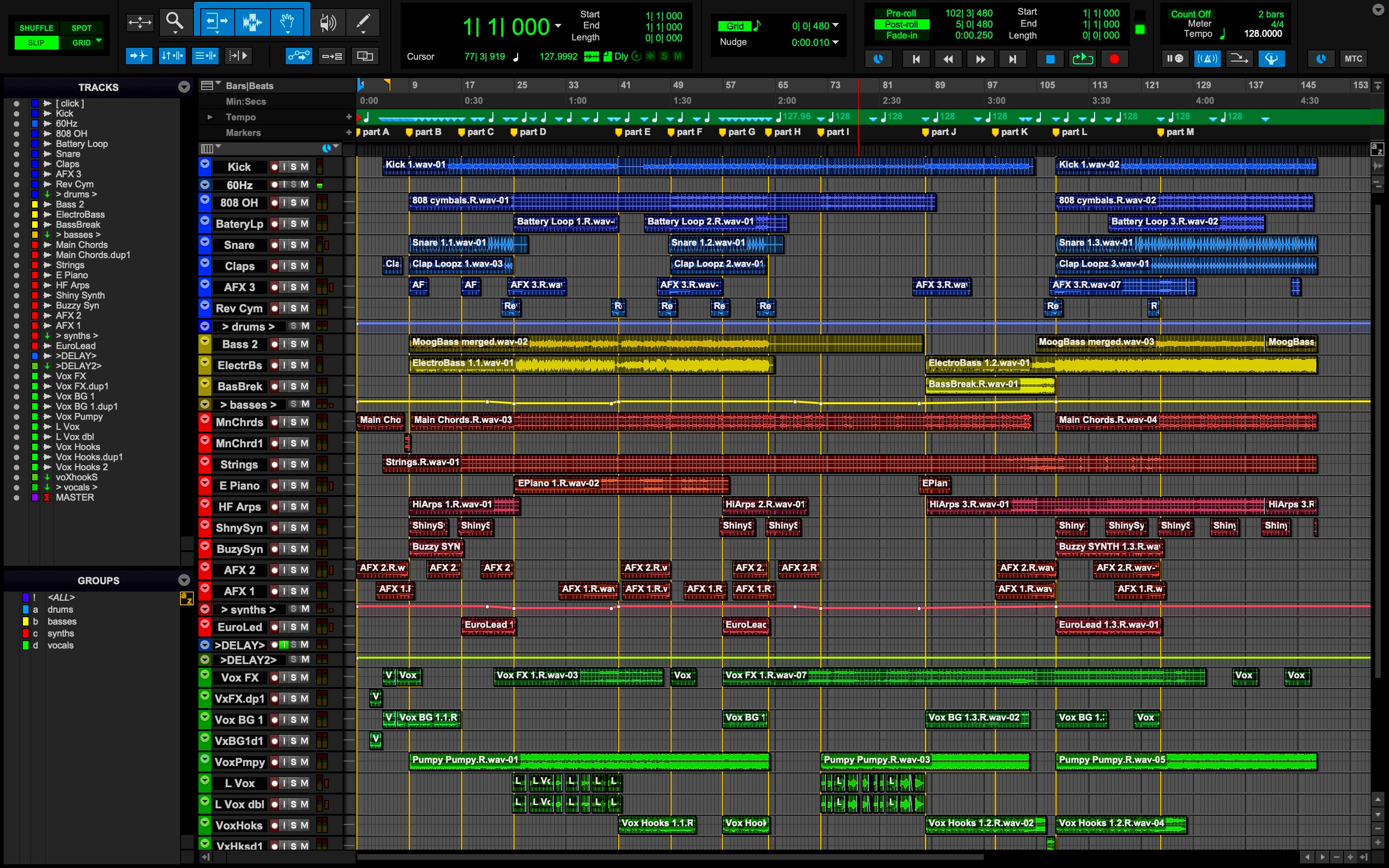This screenshot has width=1389, height=868.
Task: Click the Record button in transport
Action: pos(1114,59)
